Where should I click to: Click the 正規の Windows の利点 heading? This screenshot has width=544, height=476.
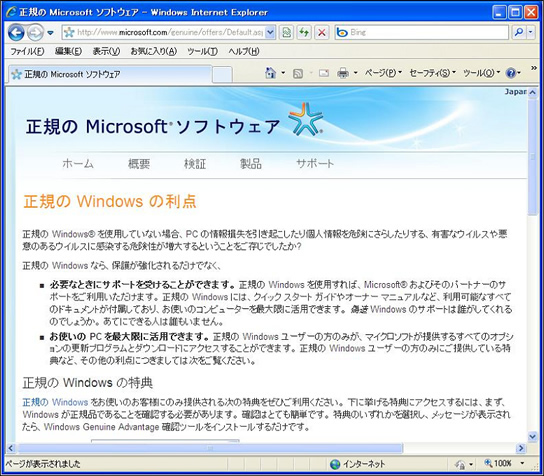[x=110, y=201]
